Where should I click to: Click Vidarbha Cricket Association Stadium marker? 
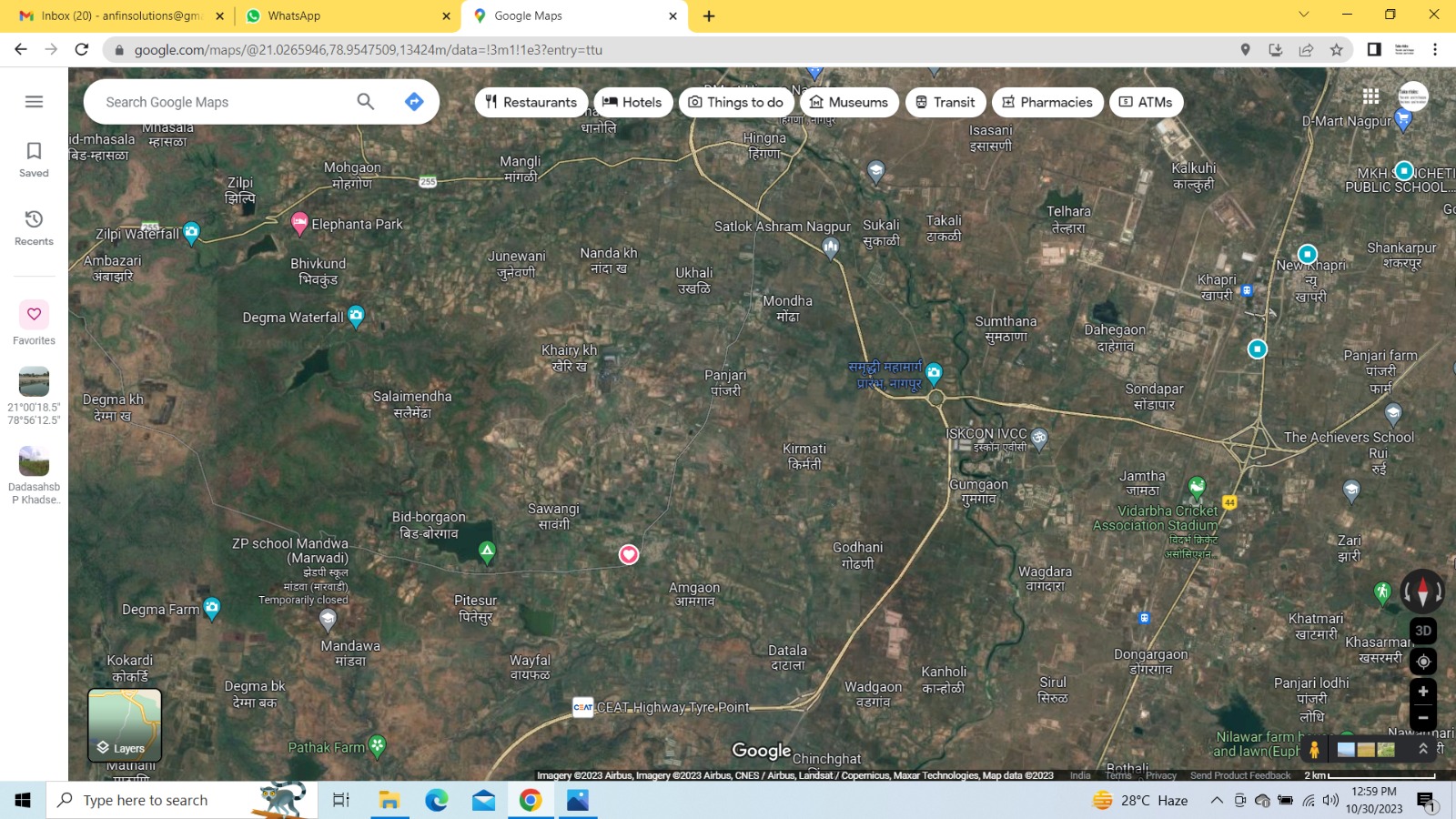click(x=1197, y=488)
